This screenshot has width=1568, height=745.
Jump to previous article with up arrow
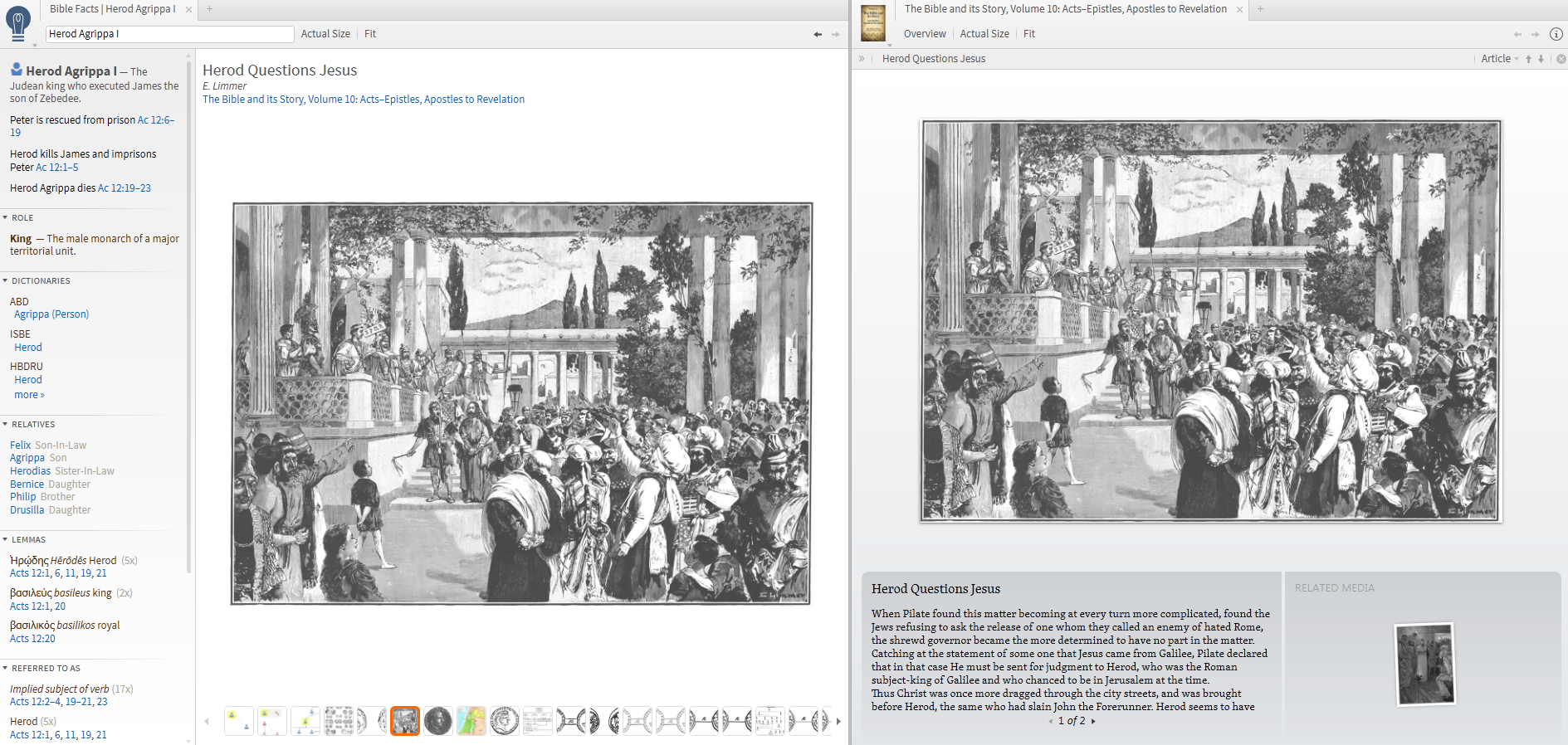[1528, 59]
